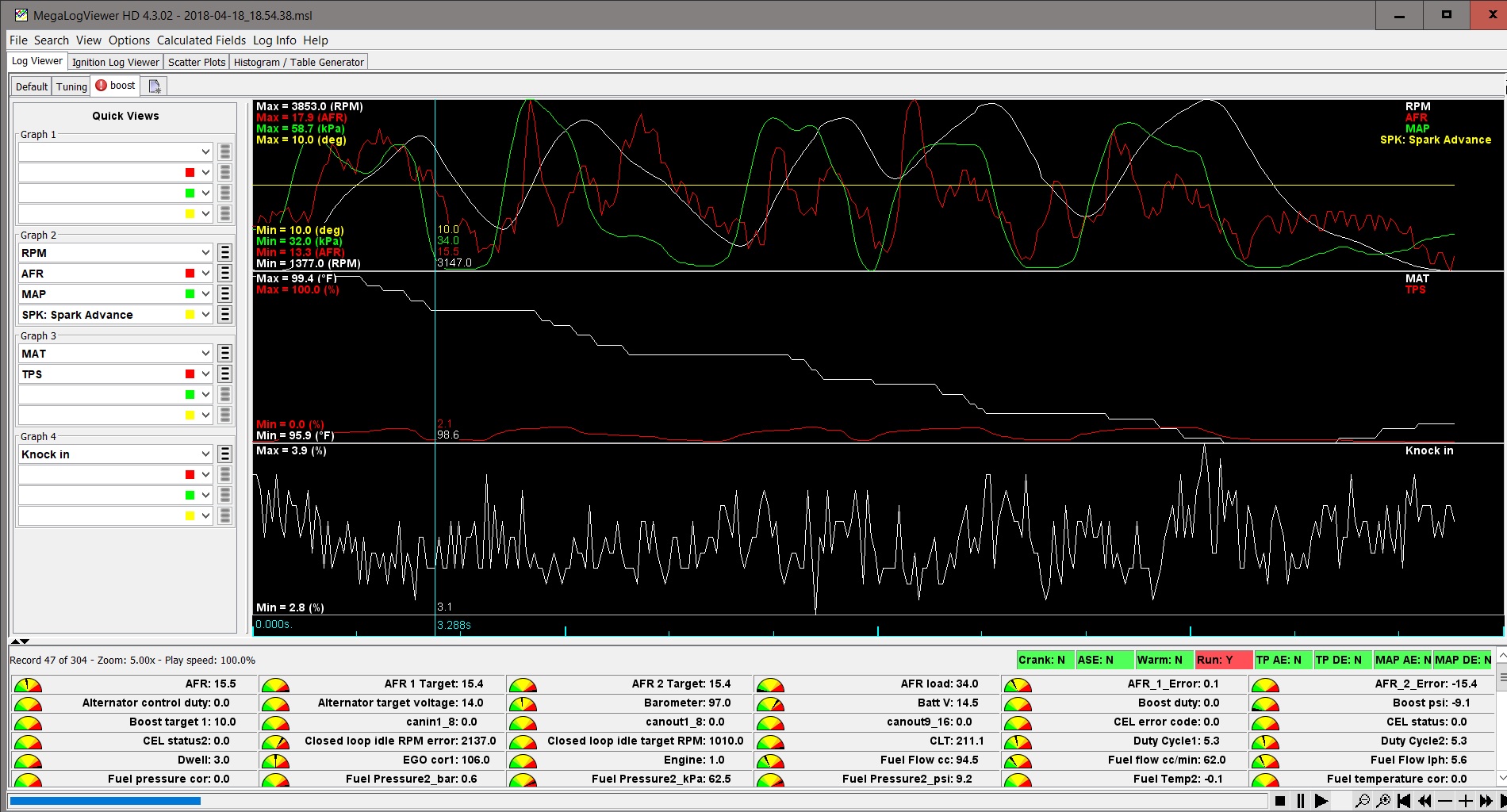Pause the log playback
This screenshot has width=1507, height=812.
[1300, 801]
